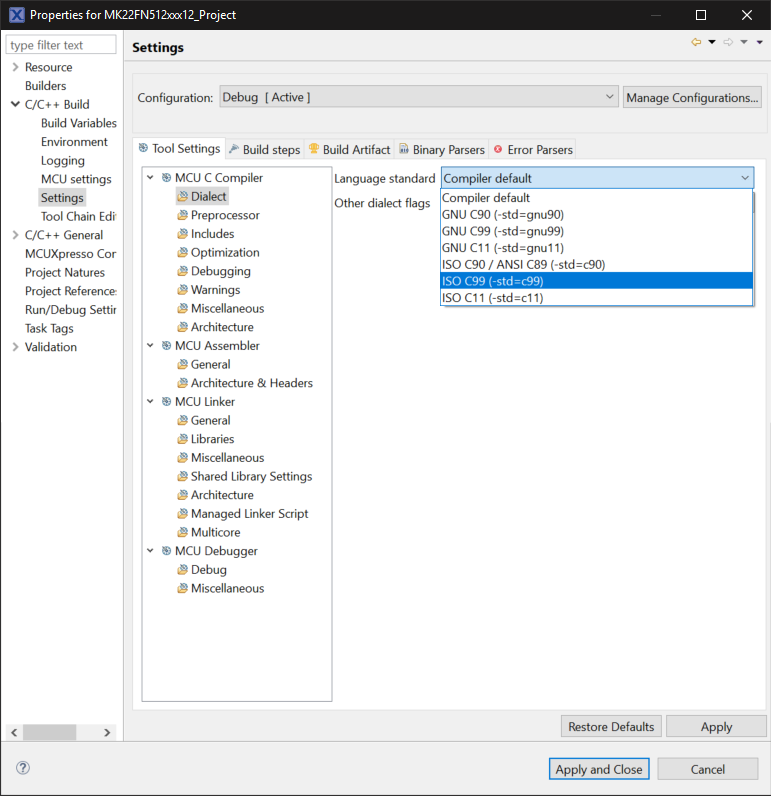Click the Optimization settings icon
The height and width of the screenshot is (796, 771).
pos(182,252)
